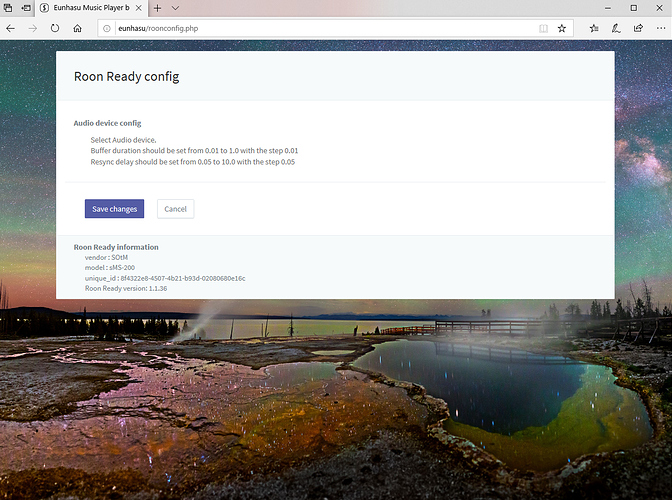Click the vendor : SOtM line
The height and width of the screenshot is (500, 672).
click(x=106, y=257)
